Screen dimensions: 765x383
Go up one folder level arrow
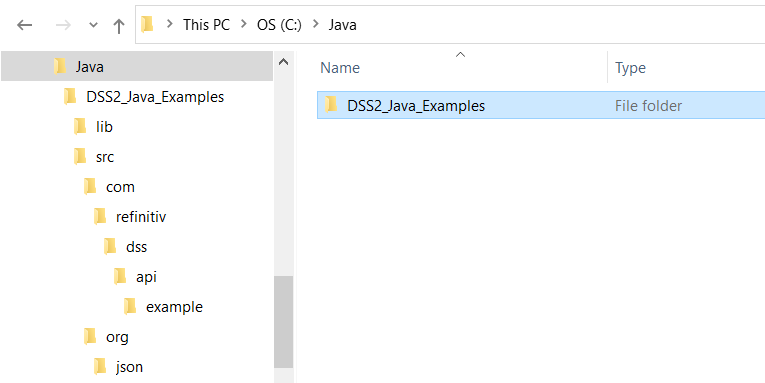119,25
